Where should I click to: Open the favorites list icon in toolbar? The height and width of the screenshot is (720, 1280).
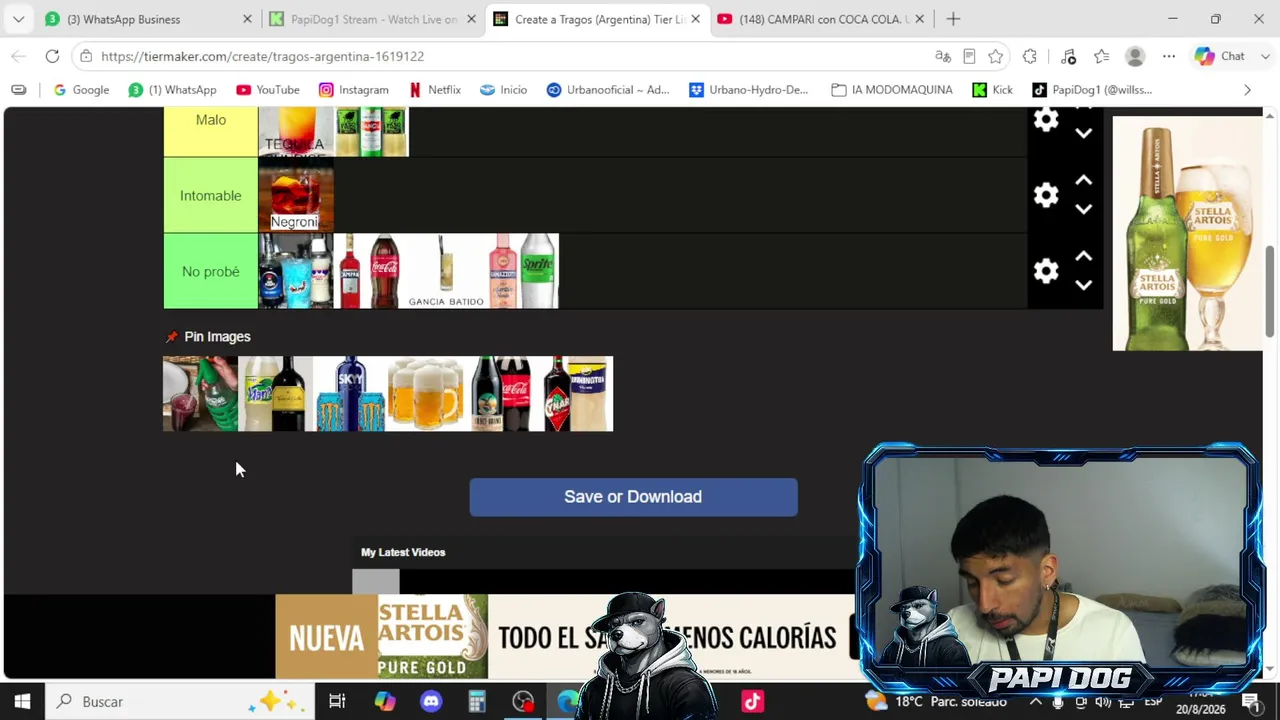click(1101, 56)
